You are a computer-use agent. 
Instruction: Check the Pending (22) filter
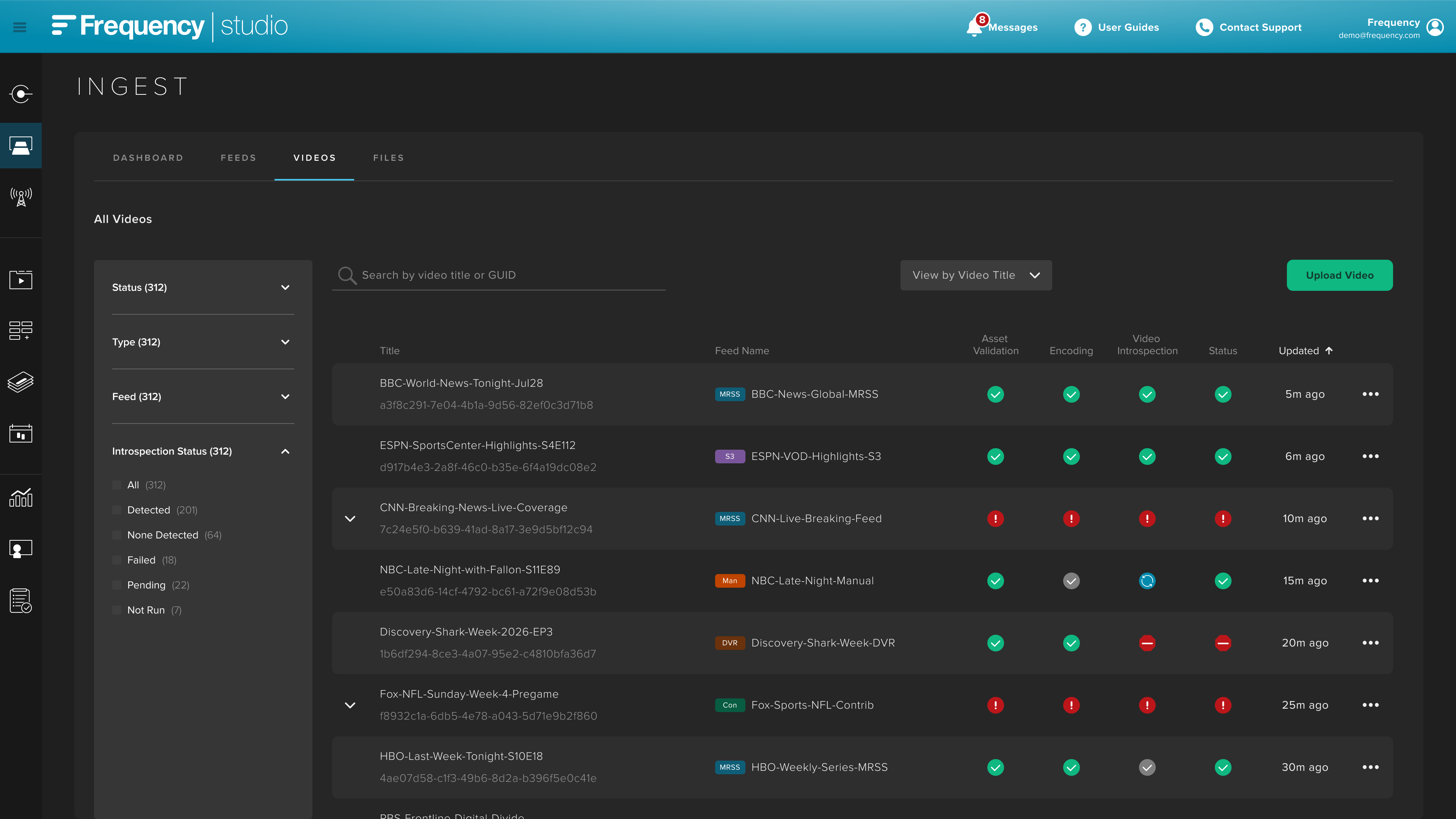coord(117,585)
